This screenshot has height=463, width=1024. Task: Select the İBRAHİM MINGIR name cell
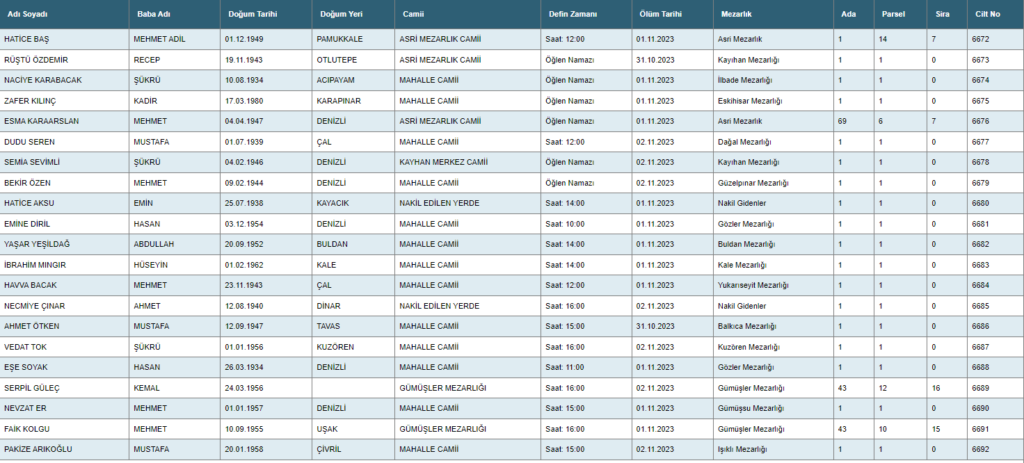(37, 265)
